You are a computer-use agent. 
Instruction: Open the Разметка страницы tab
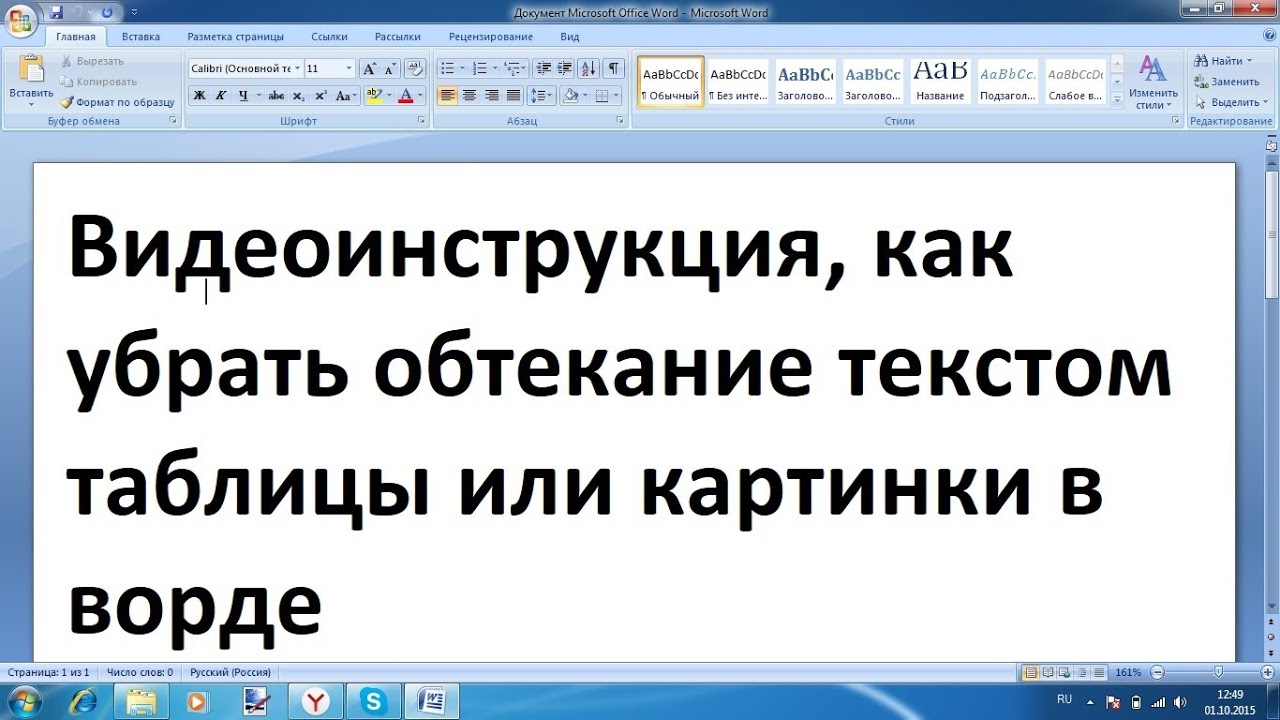[x=236, y=37]
